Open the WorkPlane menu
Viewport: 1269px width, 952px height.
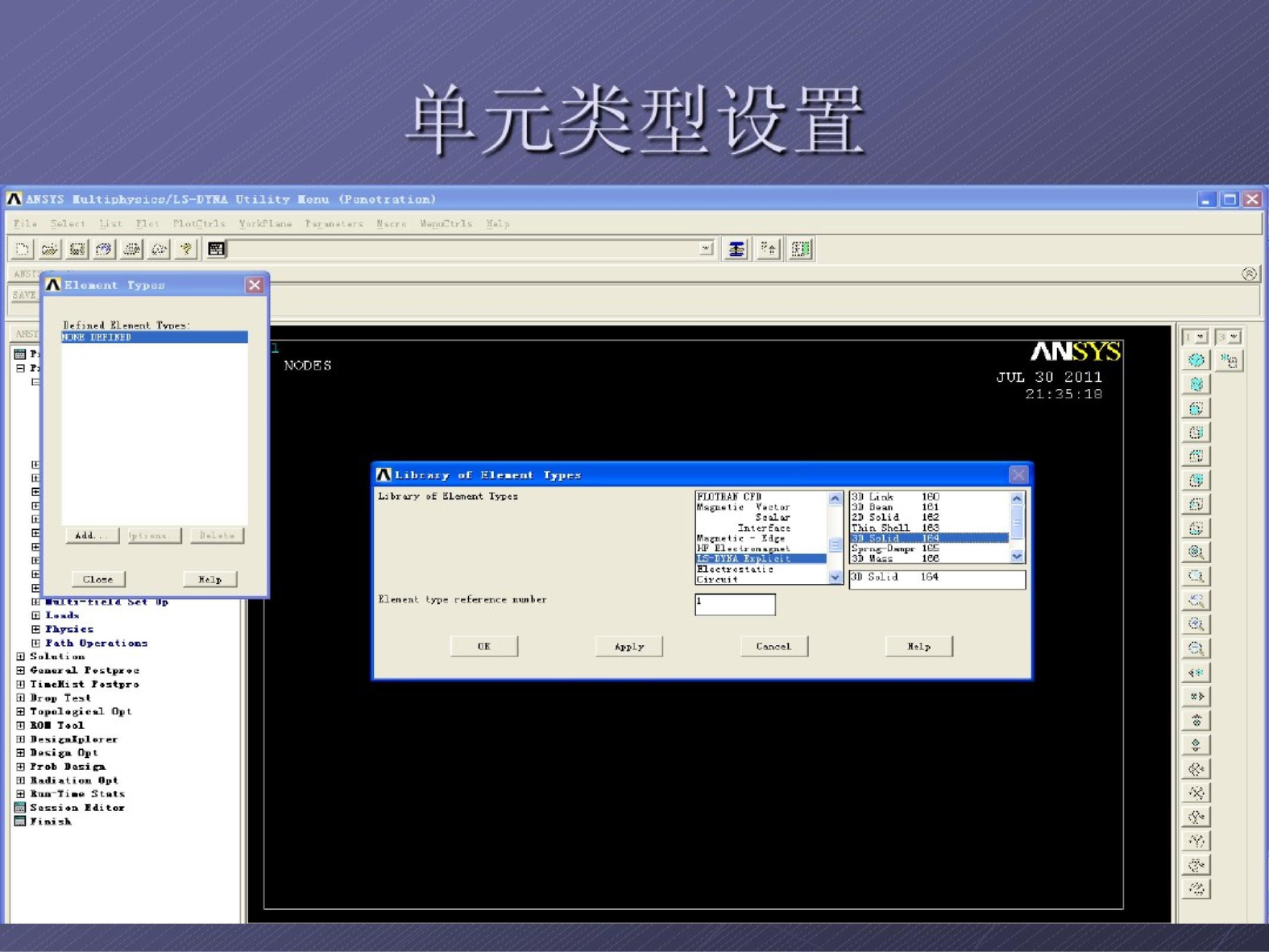pyautogui.click(x=265, y=223)
